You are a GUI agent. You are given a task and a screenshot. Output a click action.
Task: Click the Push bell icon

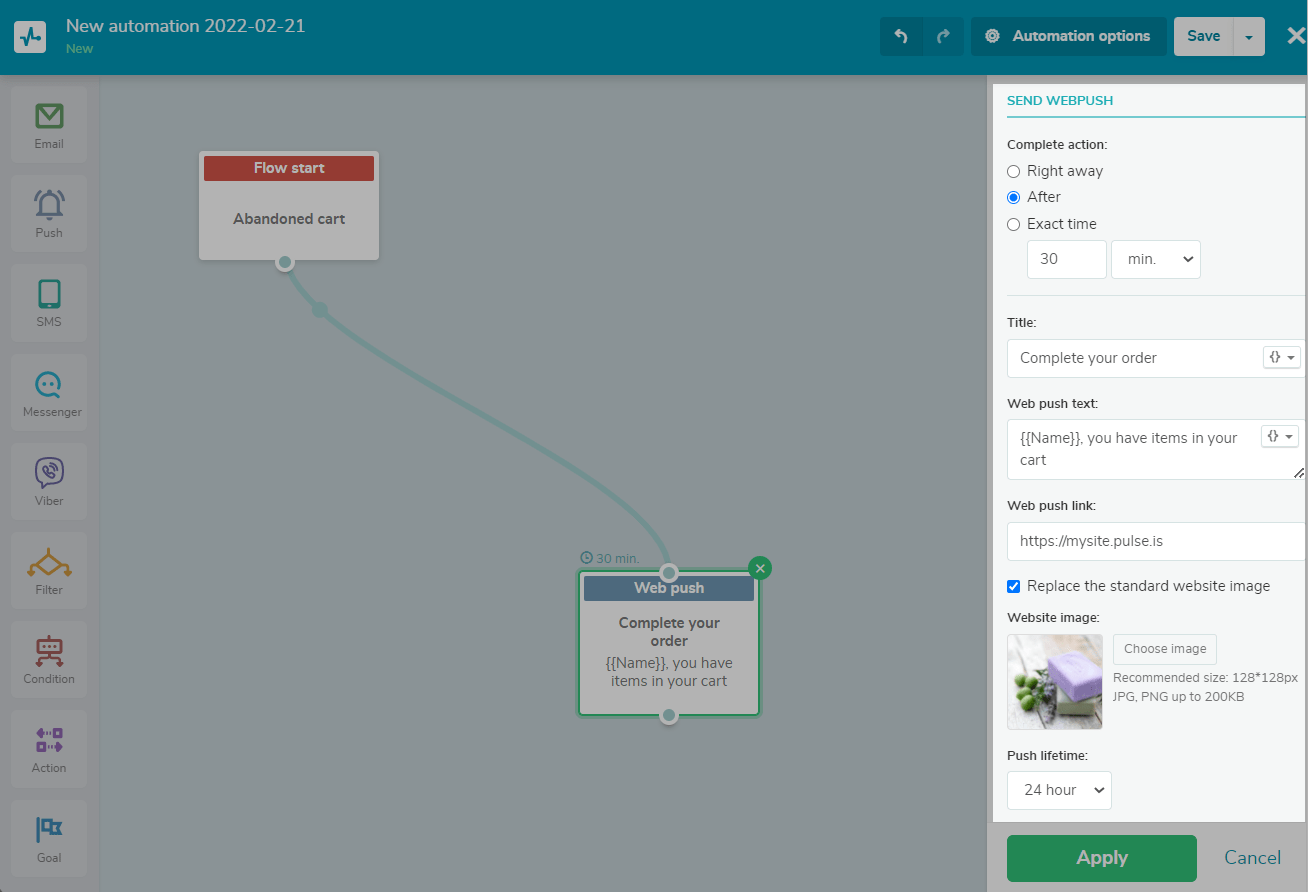tap(49, 214)
